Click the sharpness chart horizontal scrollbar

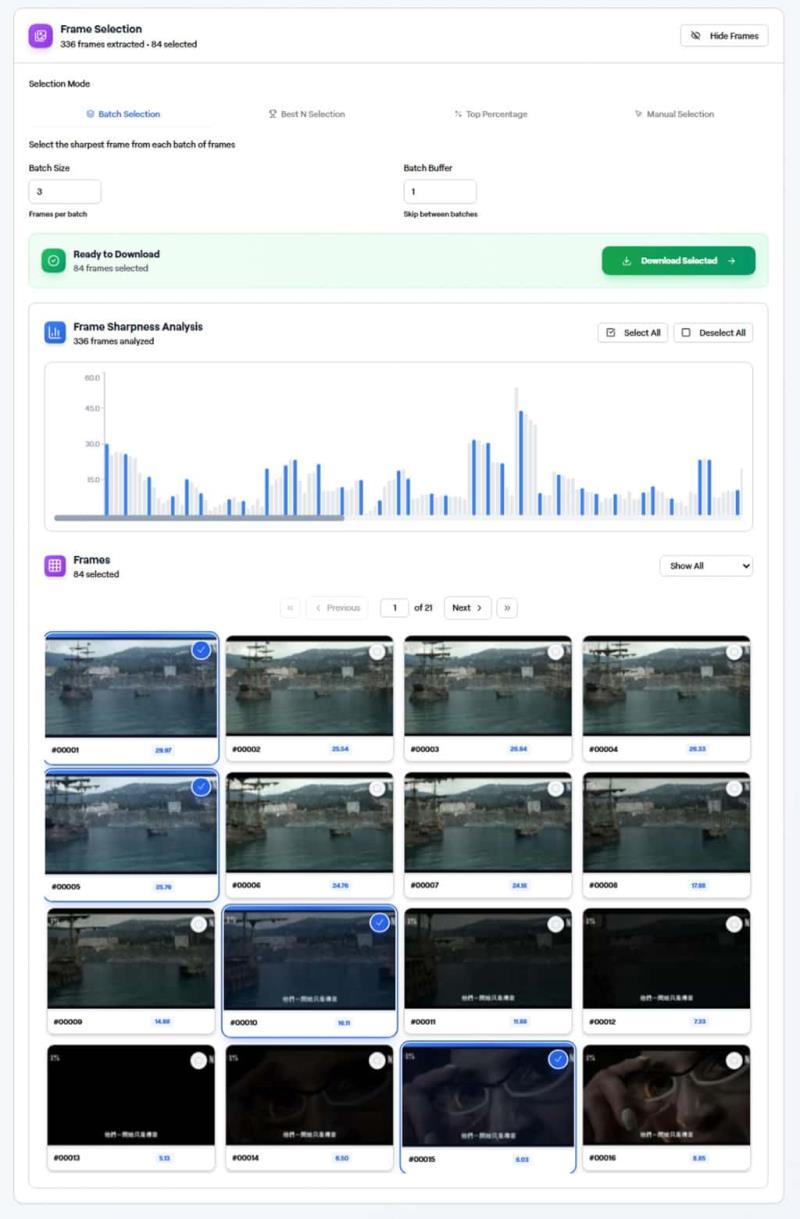coord(199,518)
